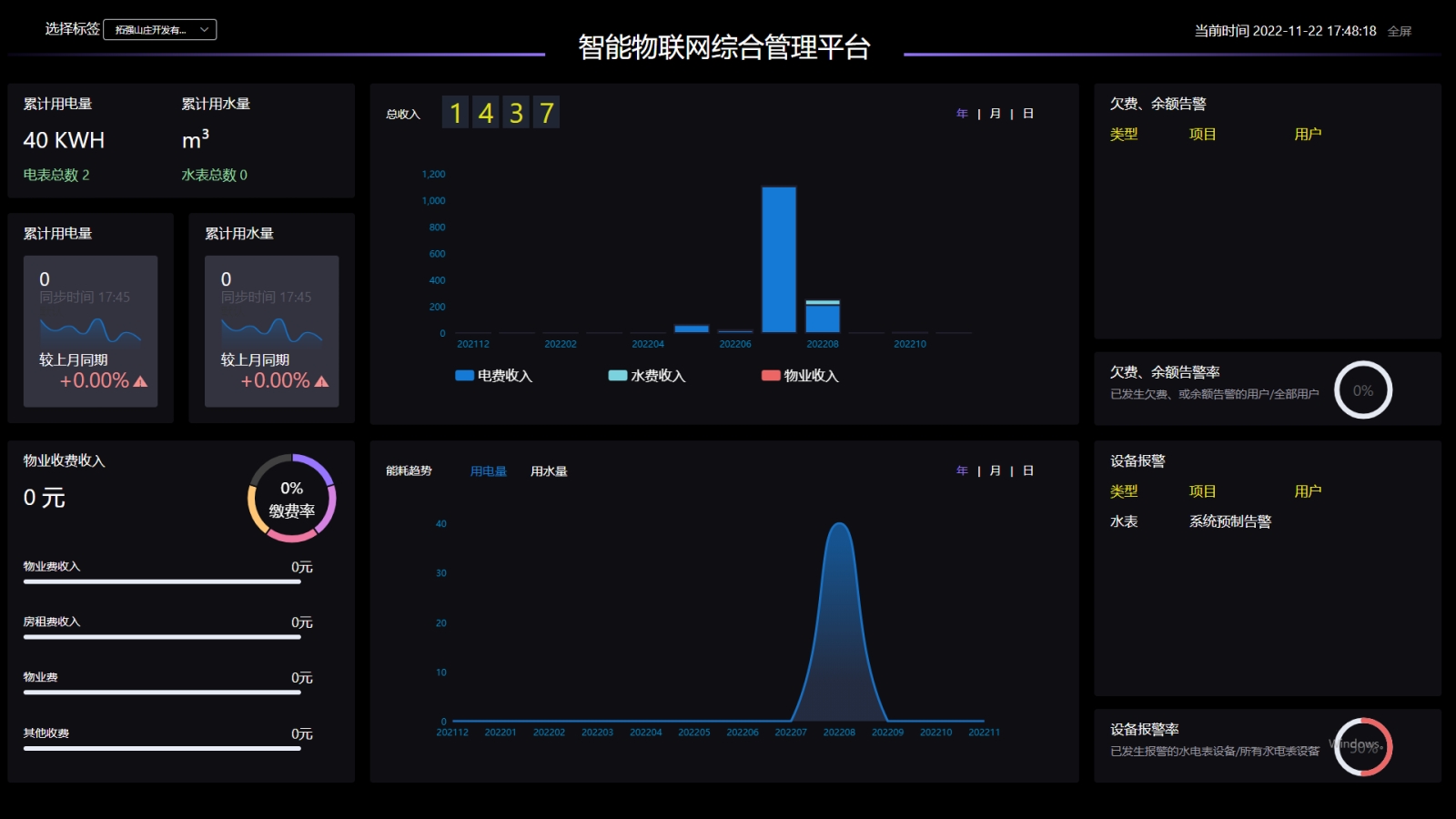The image size is (1456, 819).
Task: Click the 系统预制告警 device alarm entry
Action: click(1229, 521)
